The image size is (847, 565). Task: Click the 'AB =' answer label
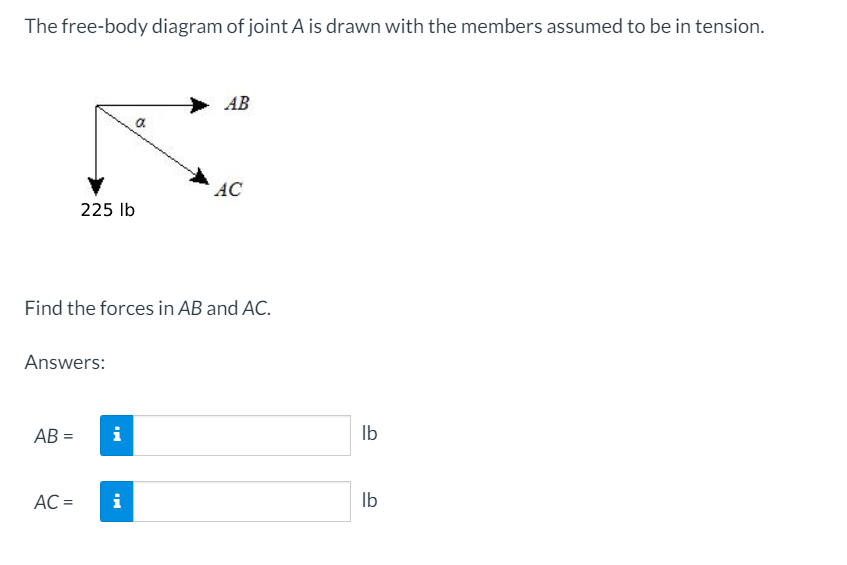tap(54, 436)
